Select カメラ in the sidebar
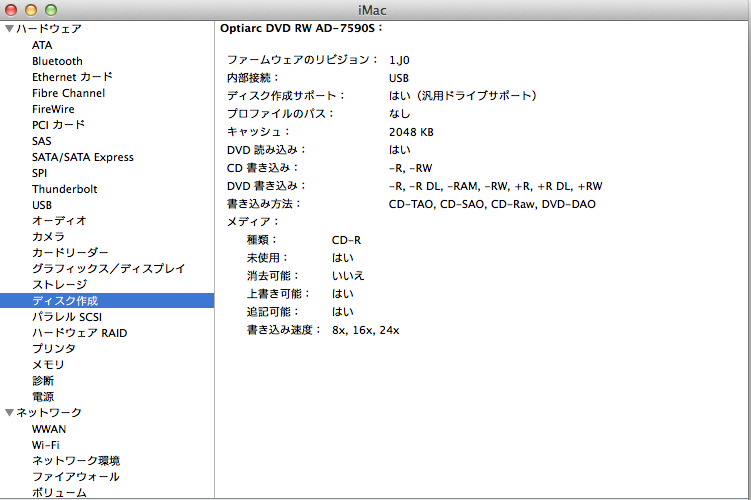751x500 pixels. click(48, 237)
